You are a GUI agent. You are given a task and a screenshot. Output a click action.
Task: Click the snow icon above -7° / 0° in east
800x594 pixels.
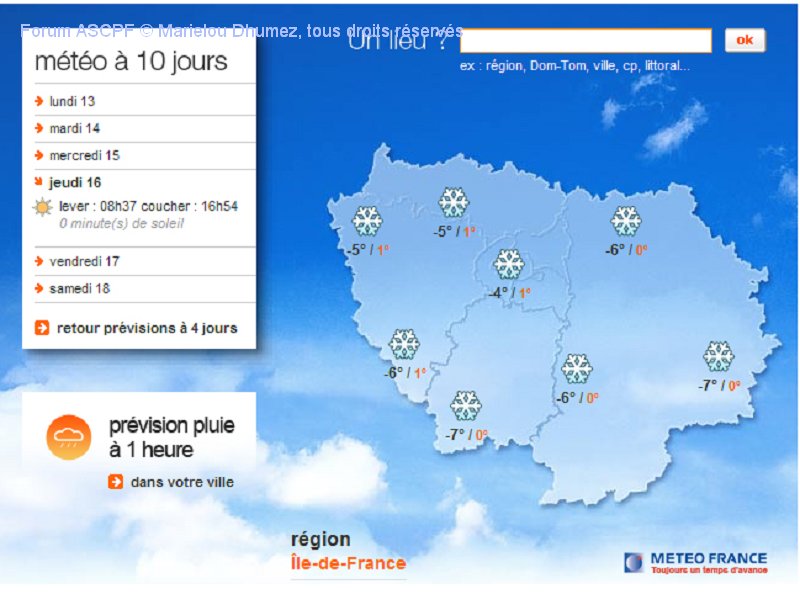pos(718,356)
